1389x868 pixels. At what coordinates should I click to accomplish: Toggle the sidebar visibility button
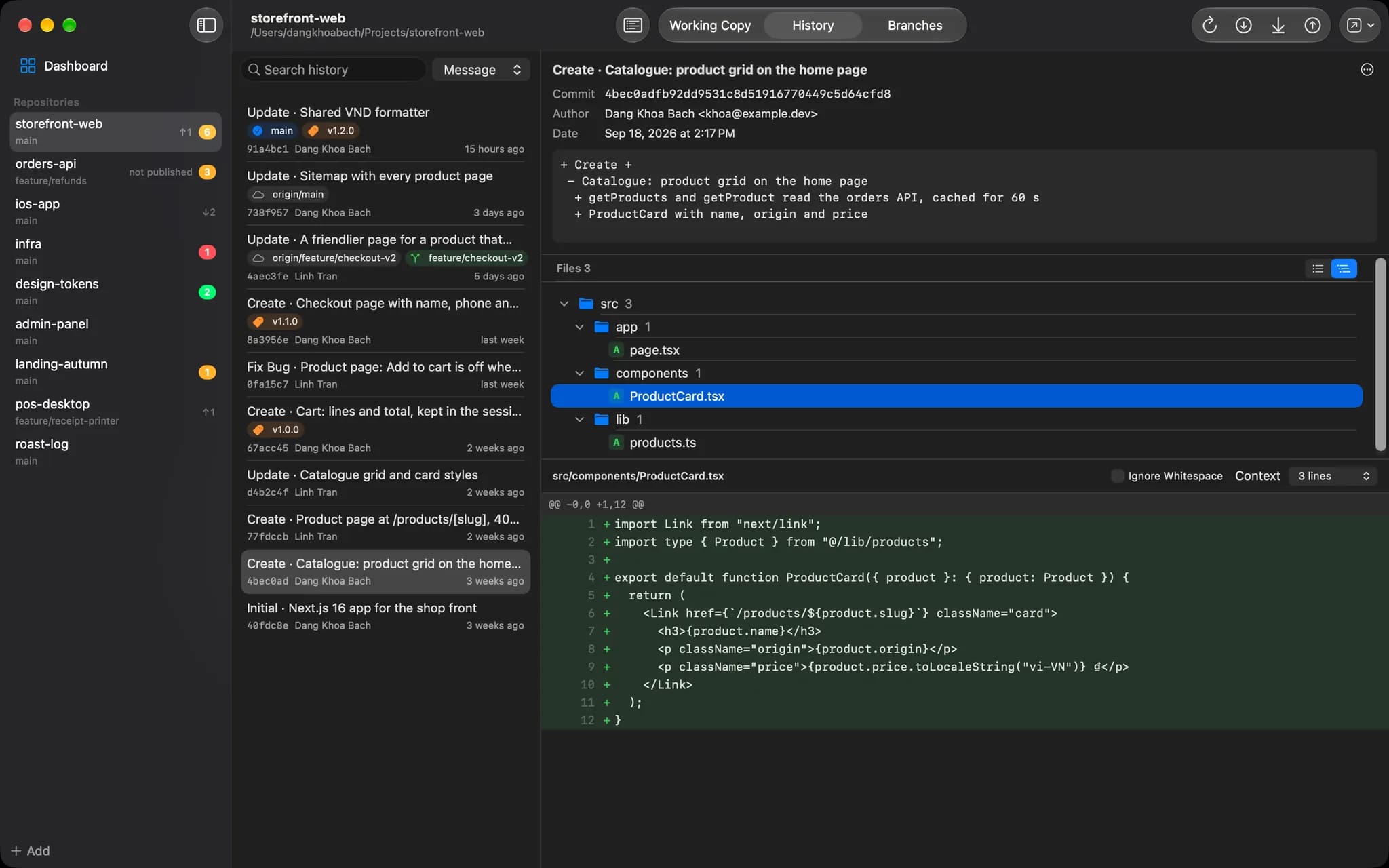point(206,25)
